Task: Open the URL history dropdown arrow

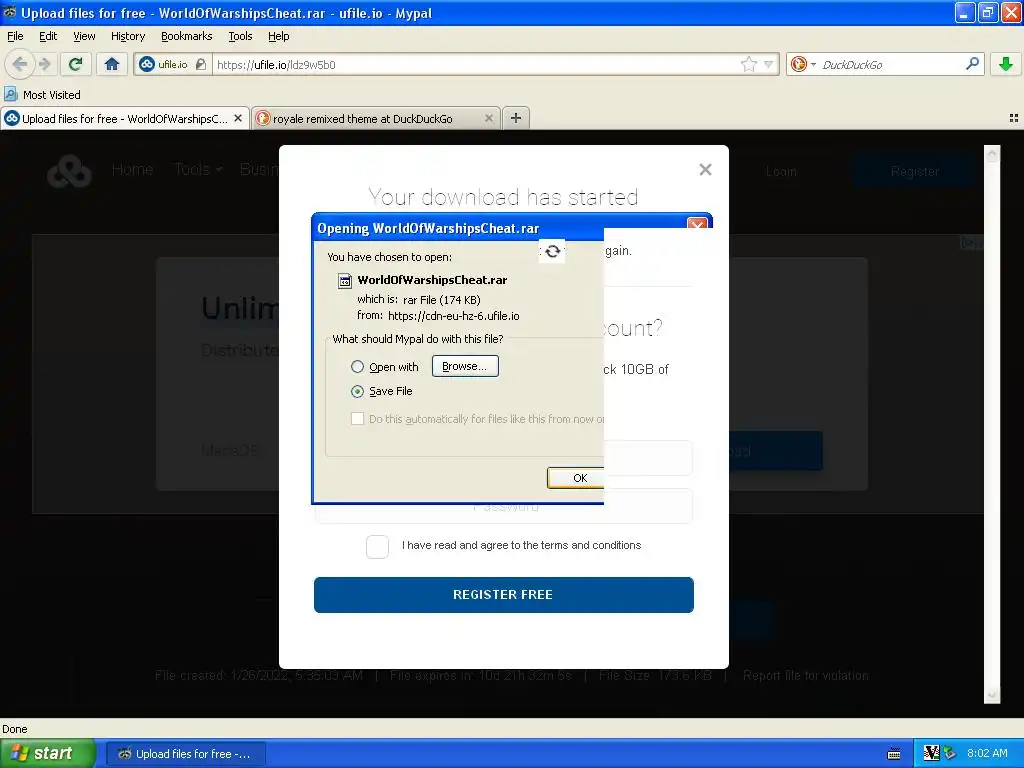Action: (769, 64)
